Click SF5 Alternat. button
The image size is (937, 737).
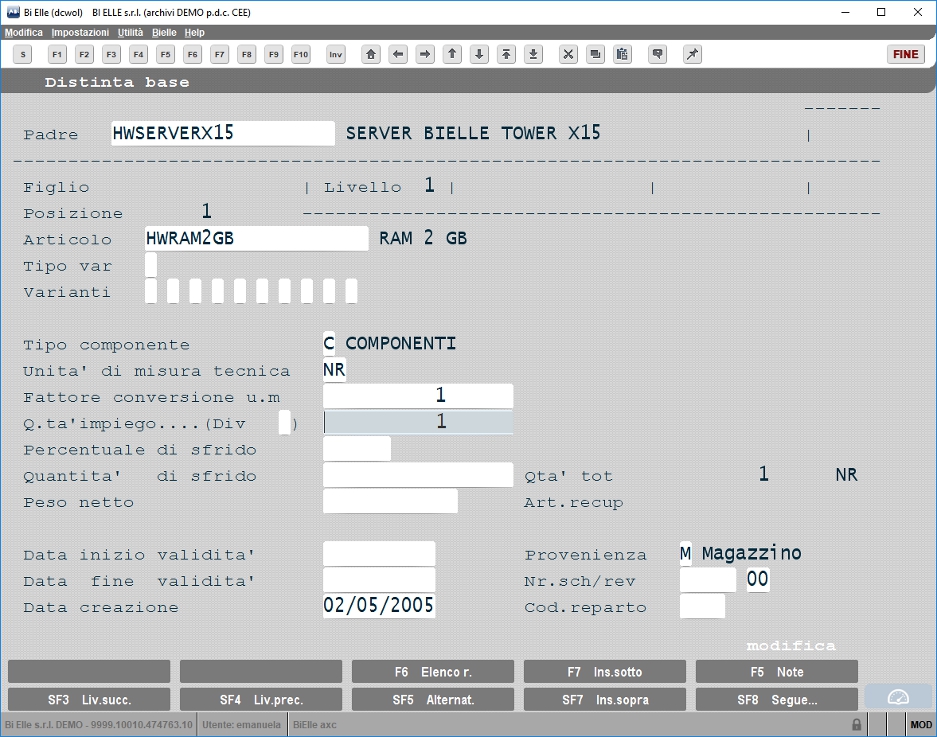click(433, 699)
